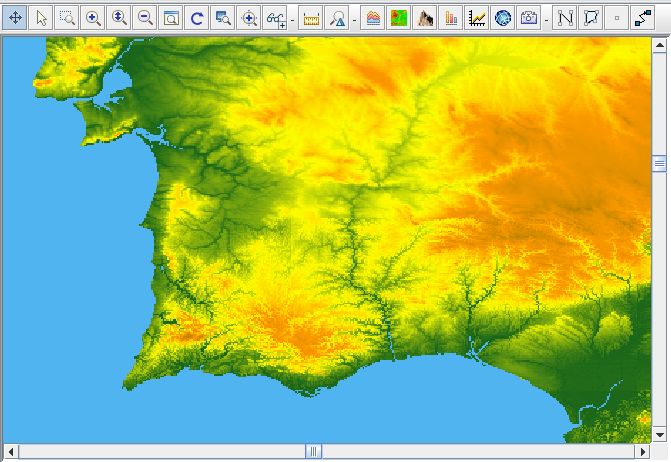Select the Pan tool with four arrows
The image size is (671, 462).
click(x=15, y=18)
